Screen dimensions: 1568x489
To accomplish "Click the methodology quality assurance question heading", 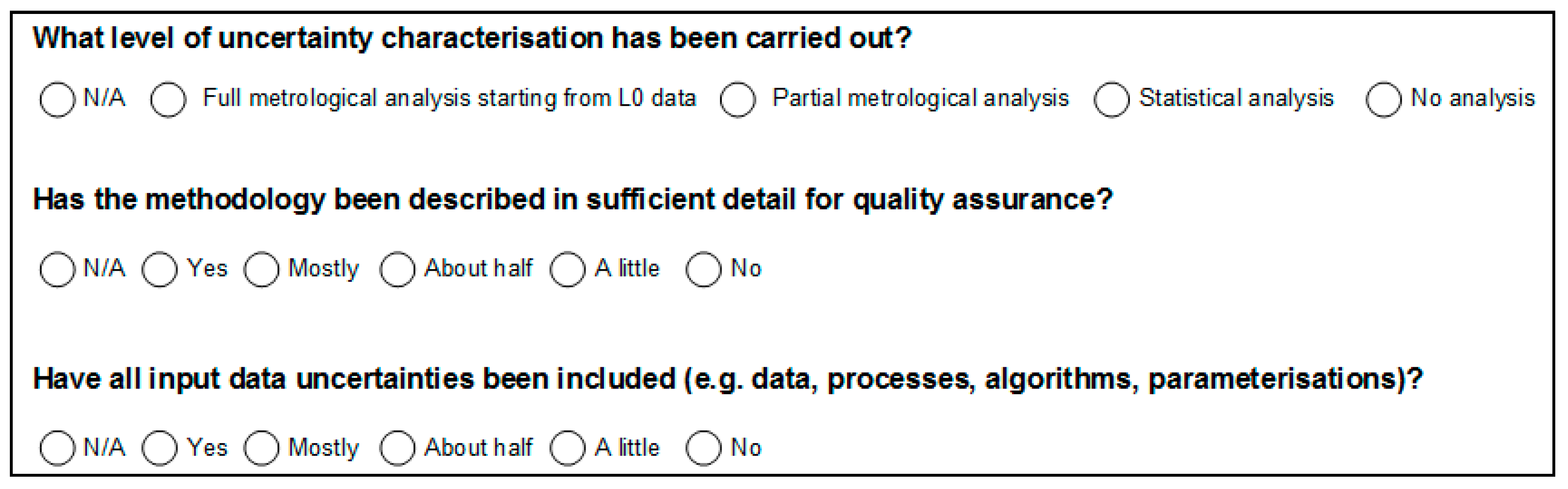I will [x=572, y=199].
